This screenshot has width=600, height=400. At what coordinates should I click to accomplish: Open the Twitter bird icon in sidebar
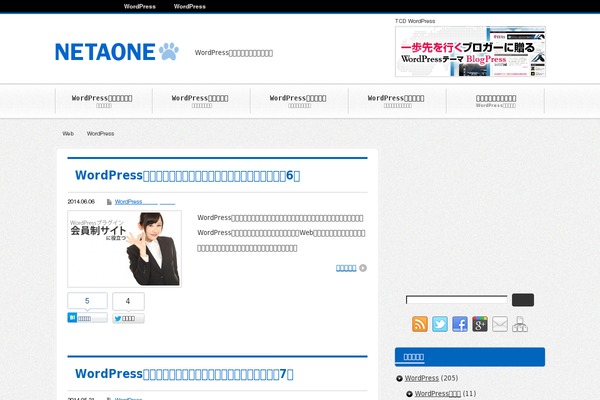point(440,324)
